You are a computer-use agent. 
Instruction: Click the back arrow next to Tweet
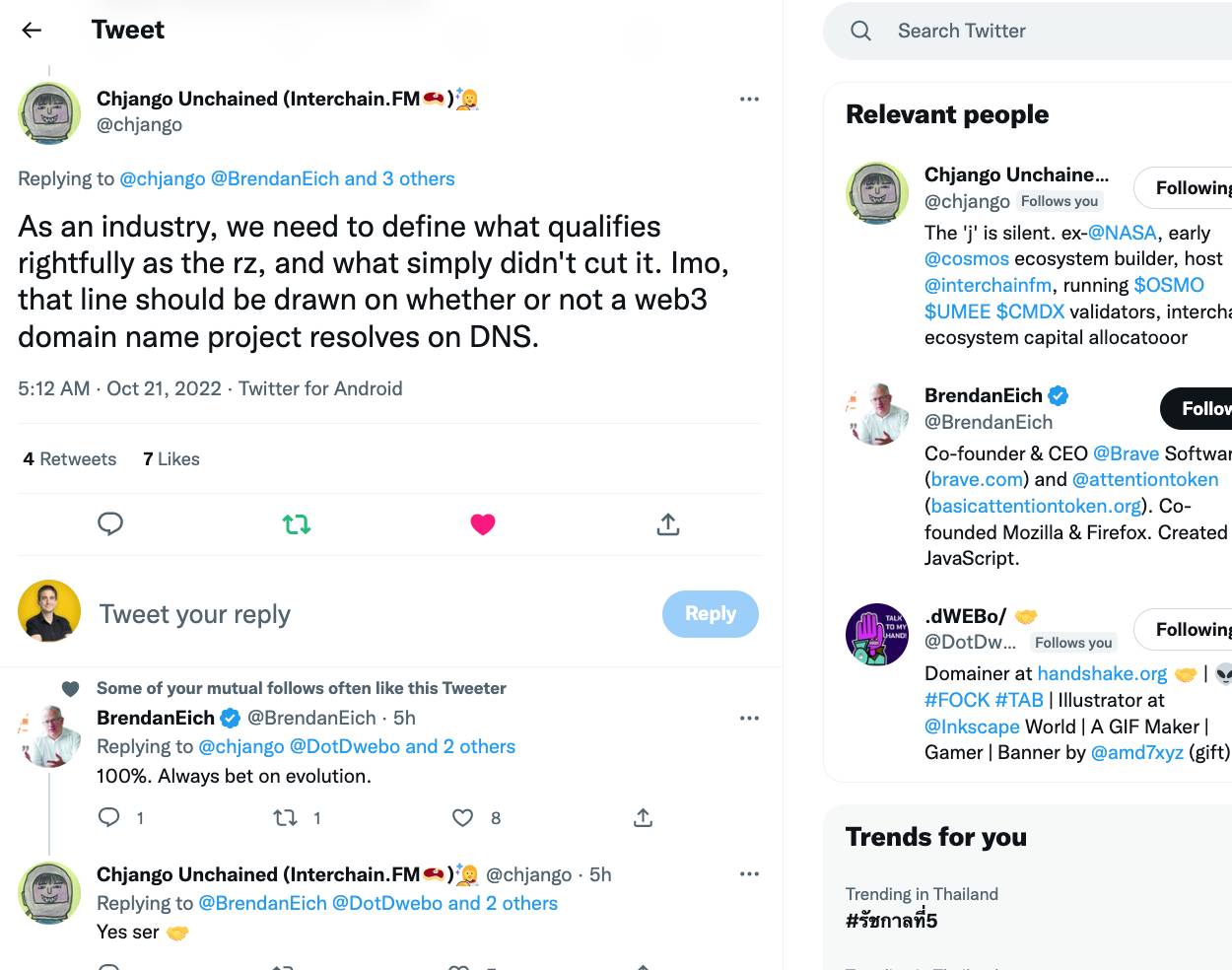pyautogui.click(x=32, y=30)
